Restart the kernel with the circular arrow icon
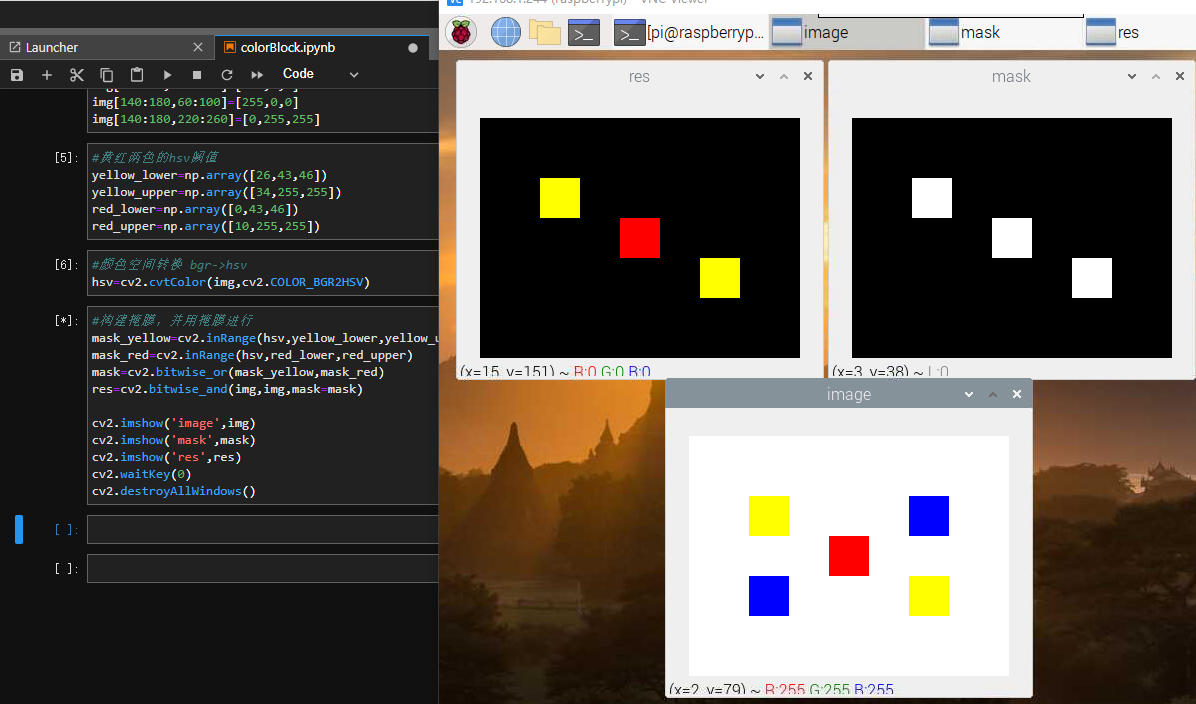Screen dimensions: 1196x704 227,75
